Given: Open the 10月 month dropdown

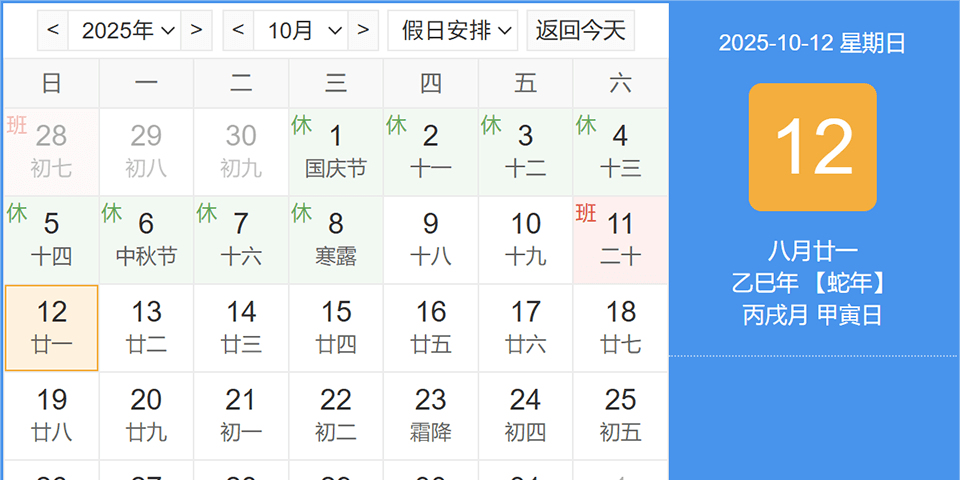Looking at the screenshot, I should [x=301, y=30].
